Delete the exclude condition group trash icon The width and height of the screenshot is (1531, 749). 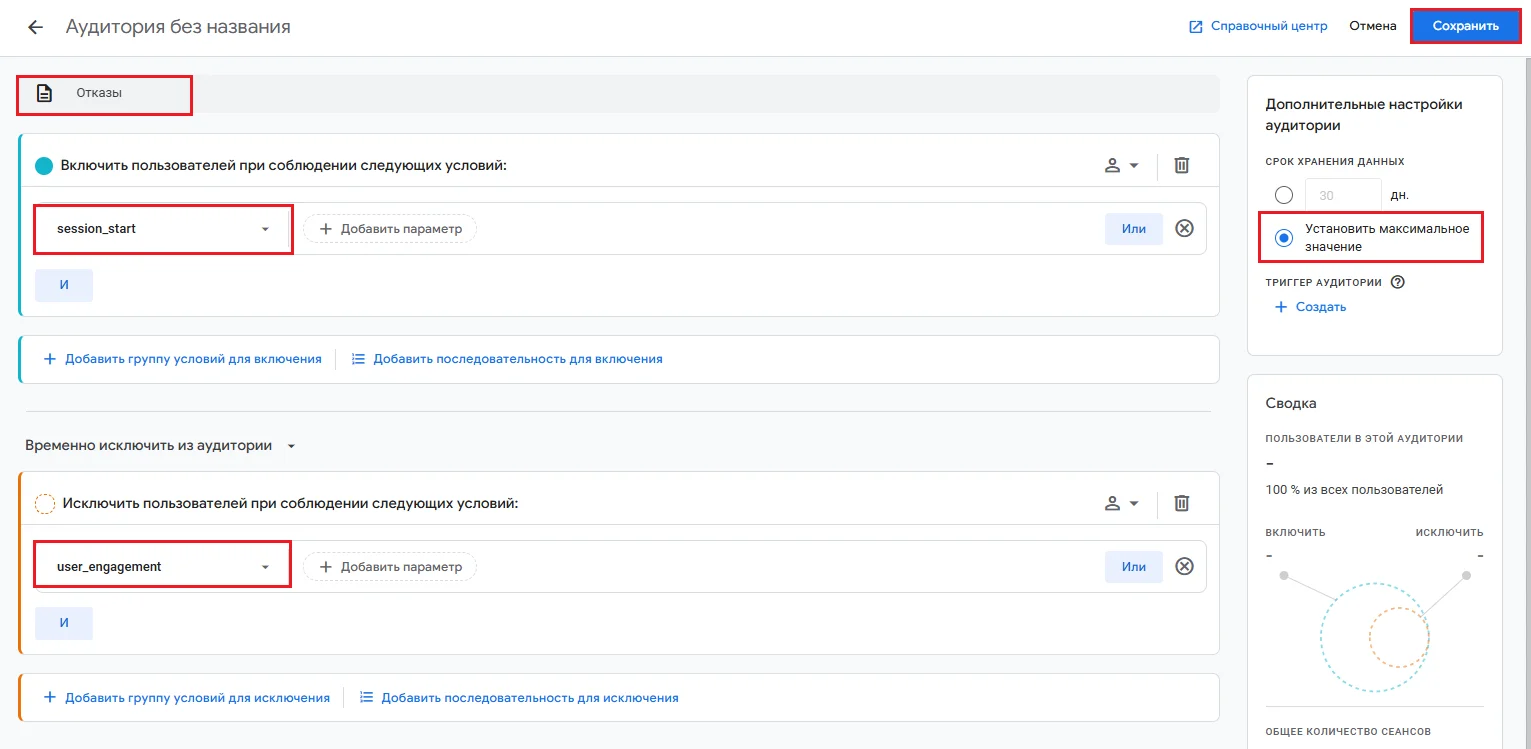(x=1181, y=503)
